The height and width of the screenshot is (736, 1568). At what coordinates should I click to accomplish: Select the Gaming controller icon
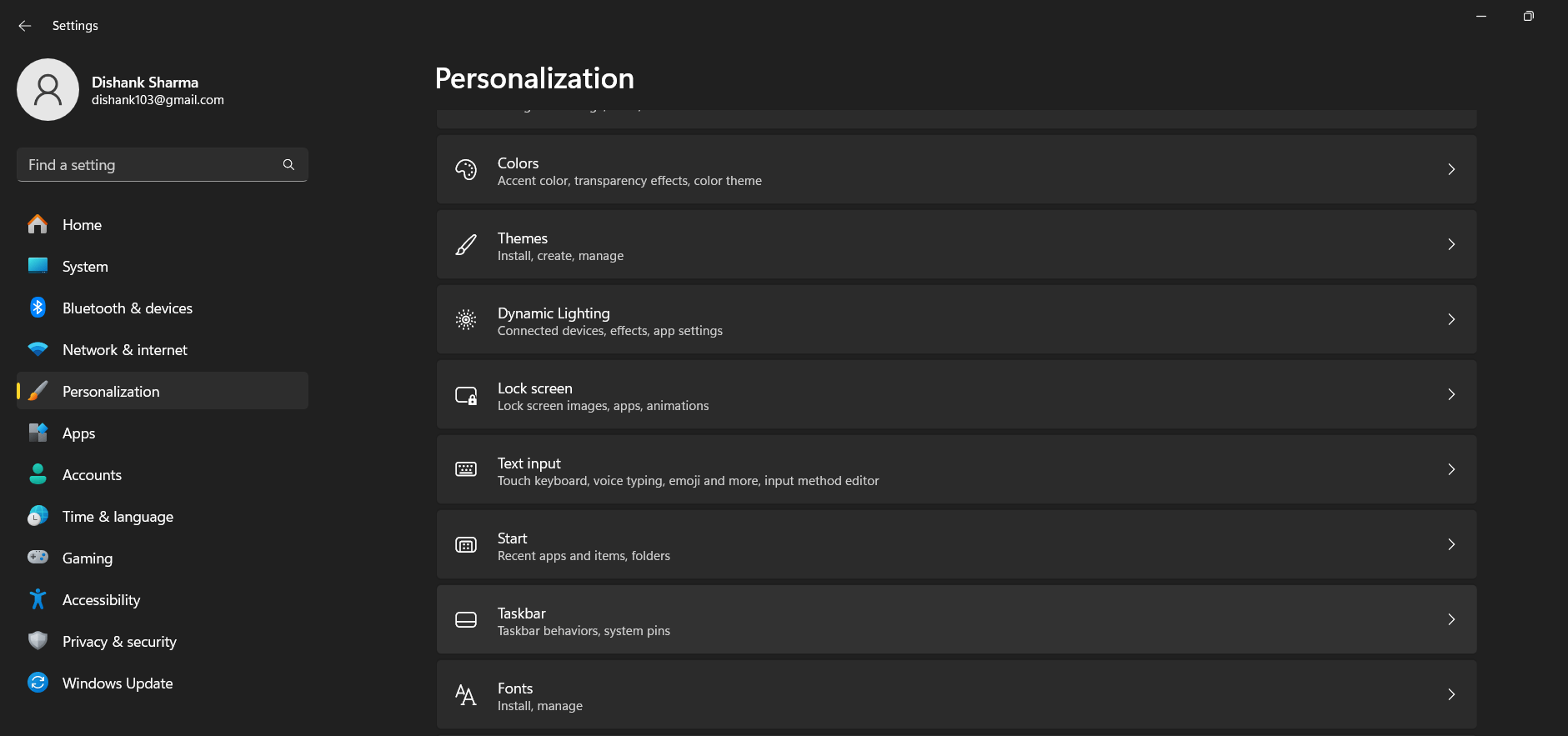click(x=38, y=558)
